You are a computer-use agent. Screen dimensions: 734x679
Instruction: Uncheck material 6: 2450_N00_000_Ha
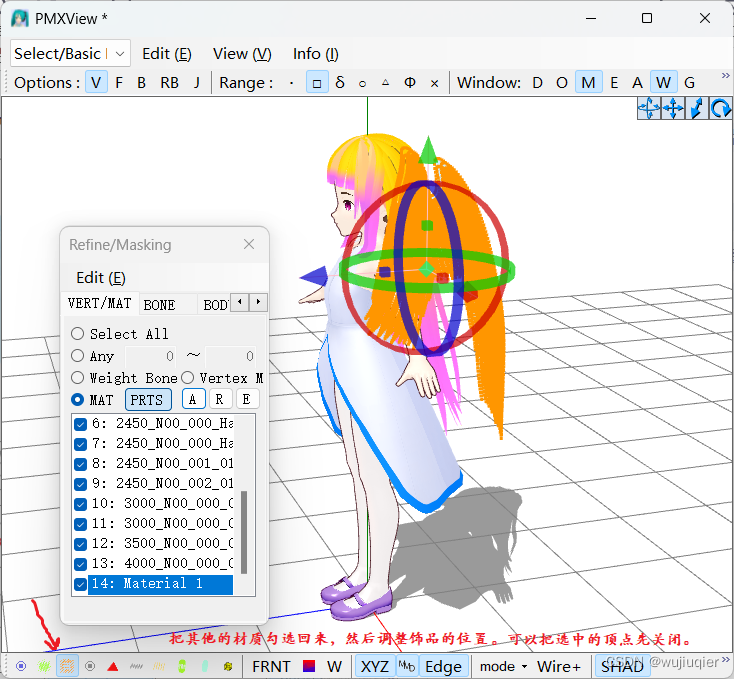(x=81, y=424)
